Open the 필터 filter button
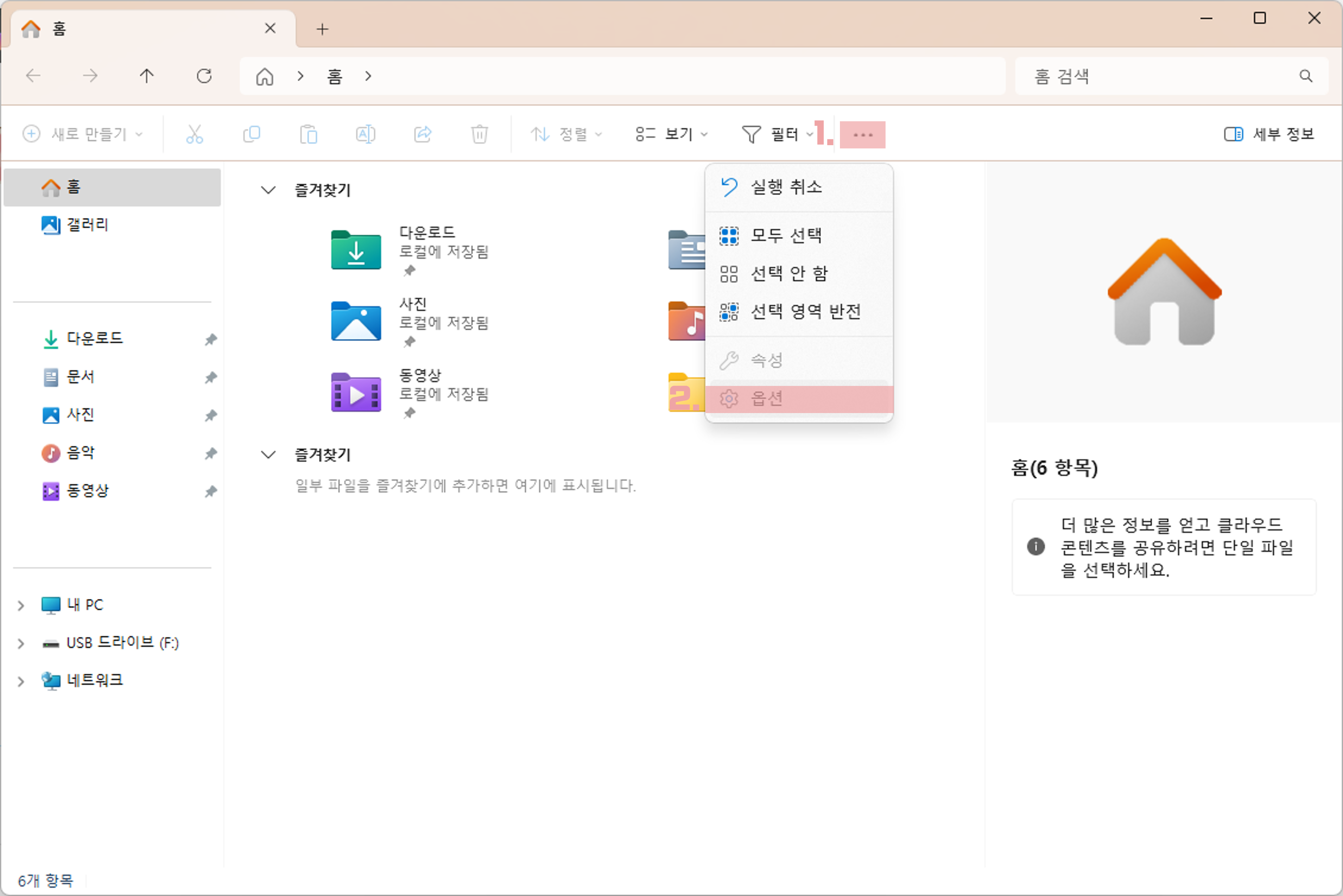The width and height of the screenshot is (1343, 896). 776,134
